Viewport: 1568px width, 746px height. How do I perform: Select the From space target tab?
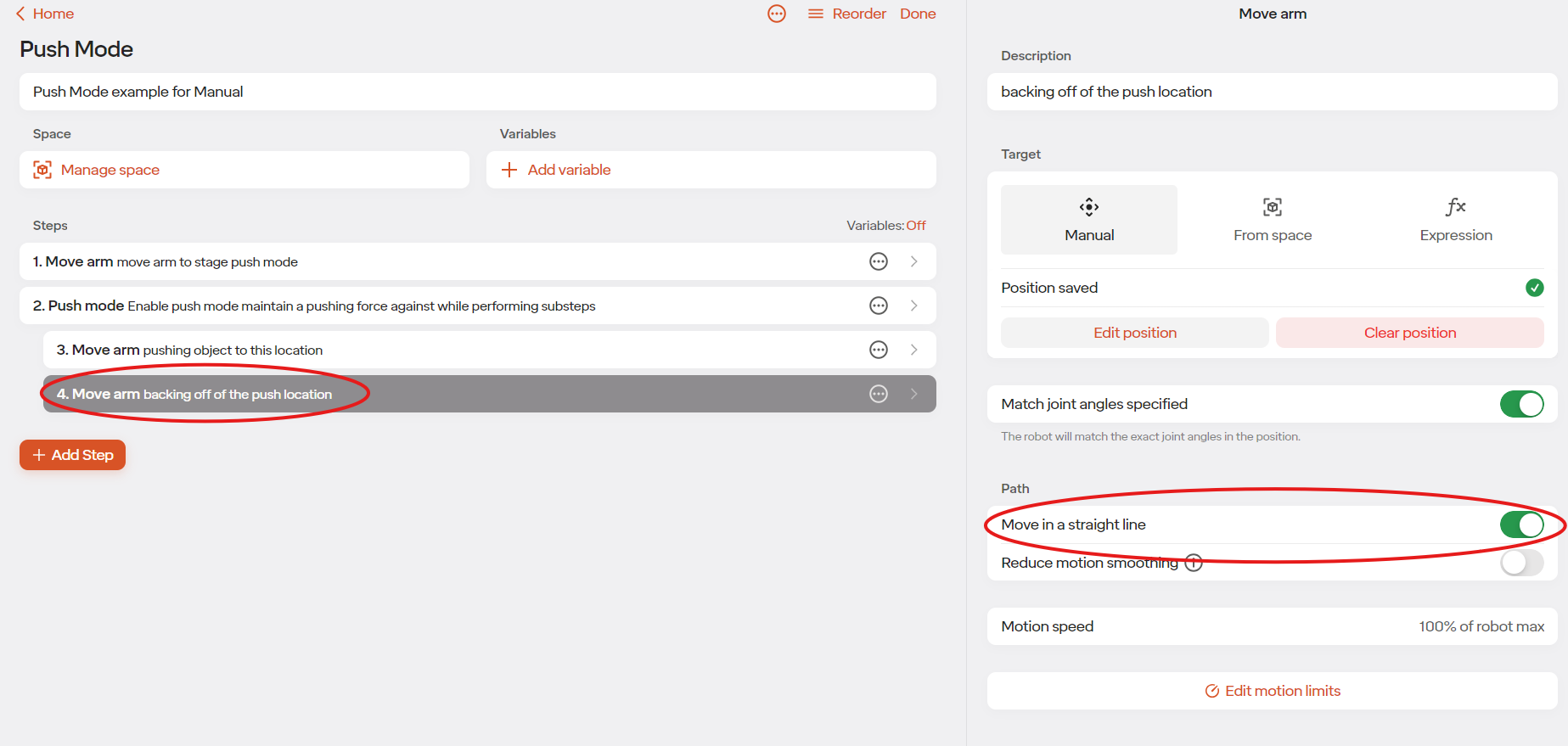point(1273,220)
